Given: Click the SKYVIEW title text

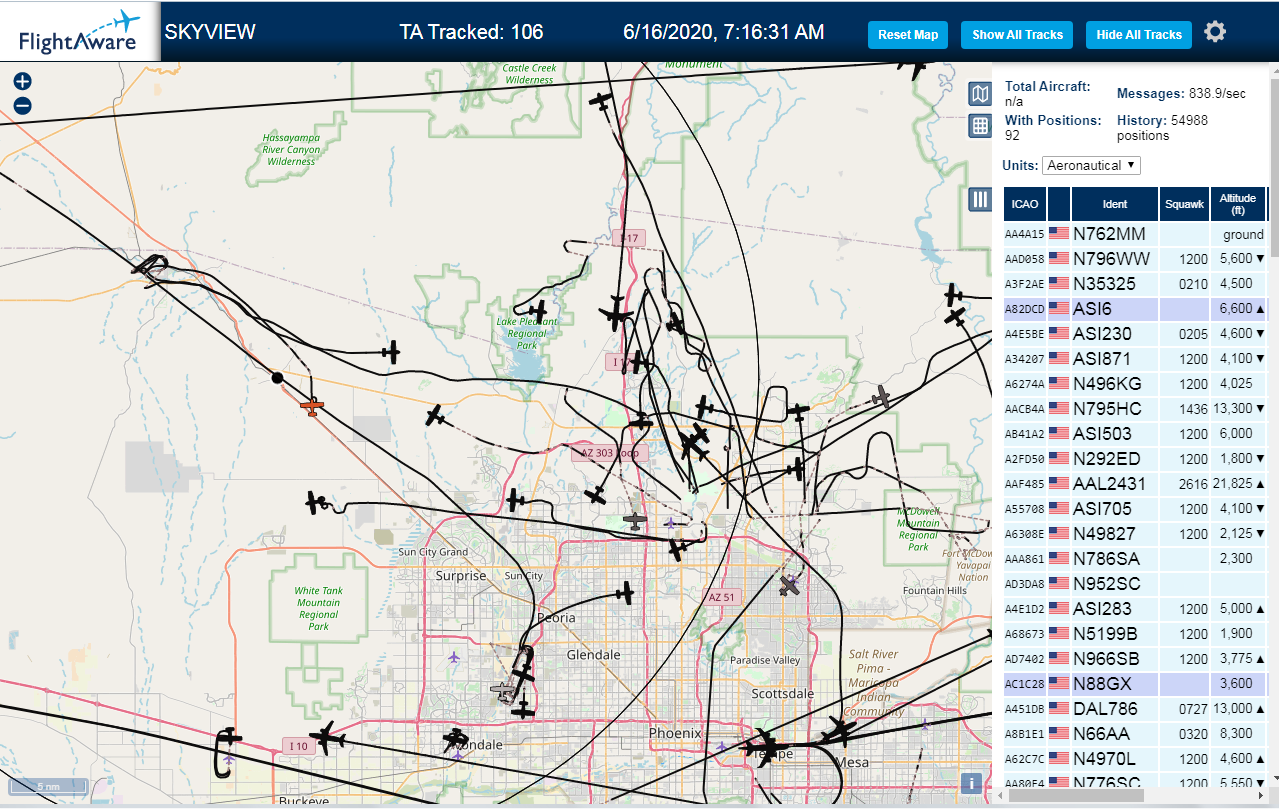Looking at the screenshot, I should [x=210, y=32].
